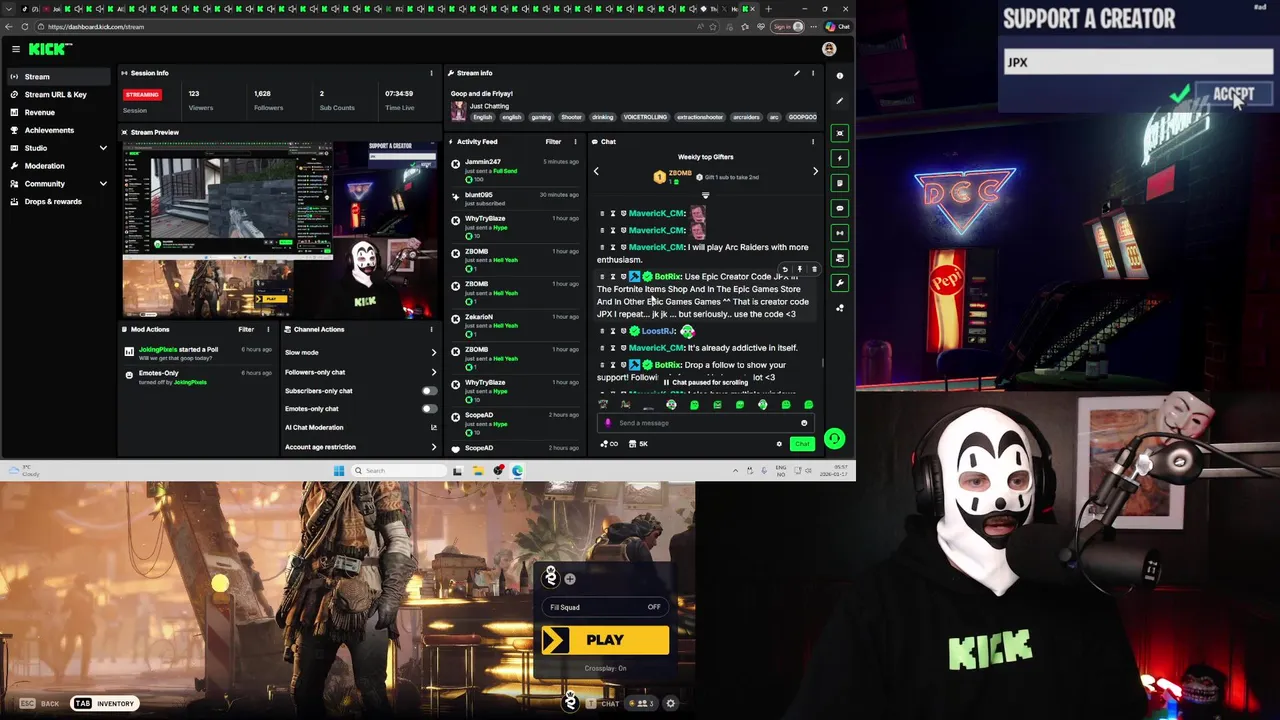Open Activity Feed options menu
Viewport: 1280px width, 720px height.
(x=575, y=142)
